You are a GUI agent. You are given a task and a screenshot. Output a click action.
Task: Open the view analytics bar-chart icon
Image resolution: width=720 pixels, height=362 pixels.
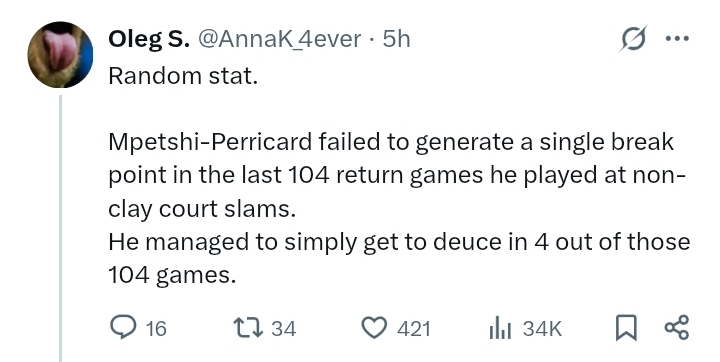pos(500,328)
